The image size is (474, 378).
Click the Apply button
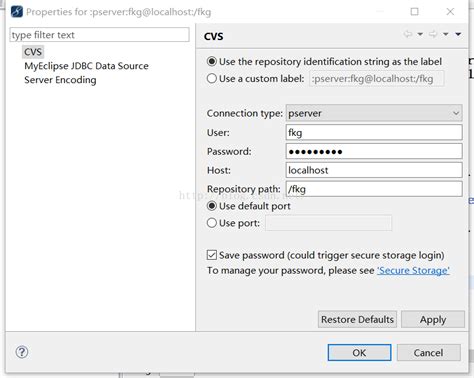[433, 319]
